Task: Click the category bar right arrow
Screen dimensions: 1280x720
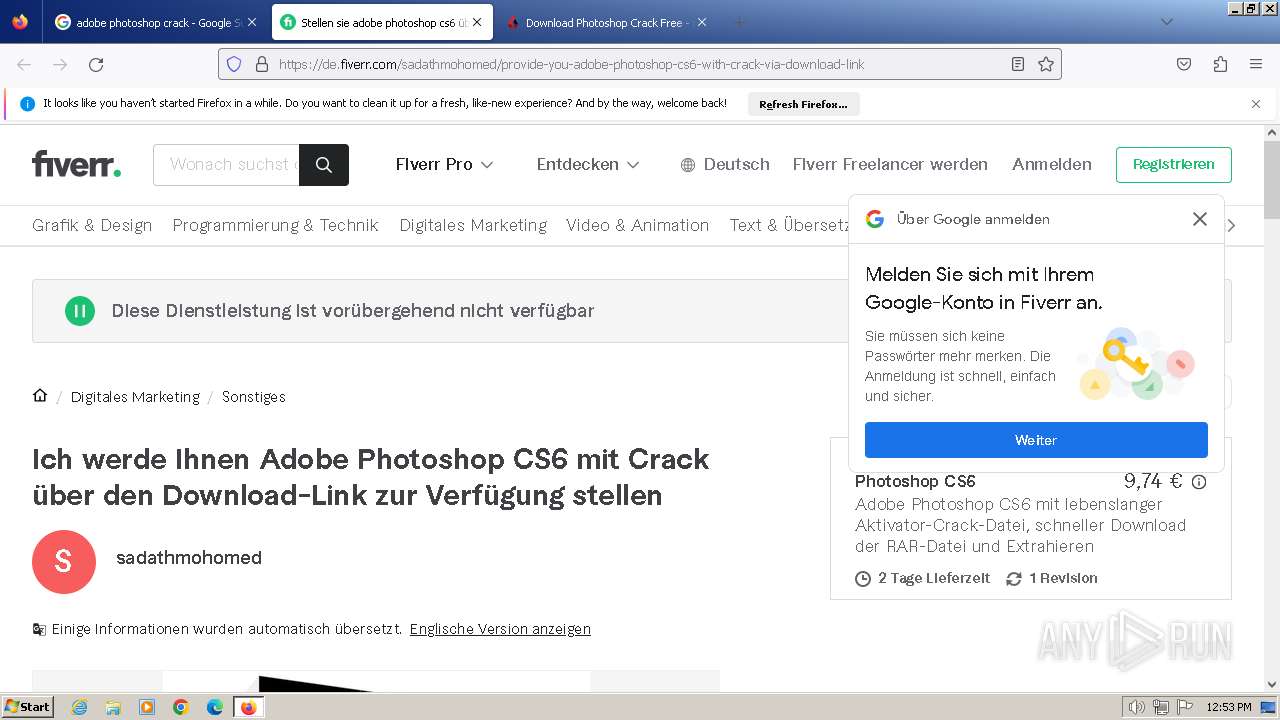Action: click(1231, 225)
